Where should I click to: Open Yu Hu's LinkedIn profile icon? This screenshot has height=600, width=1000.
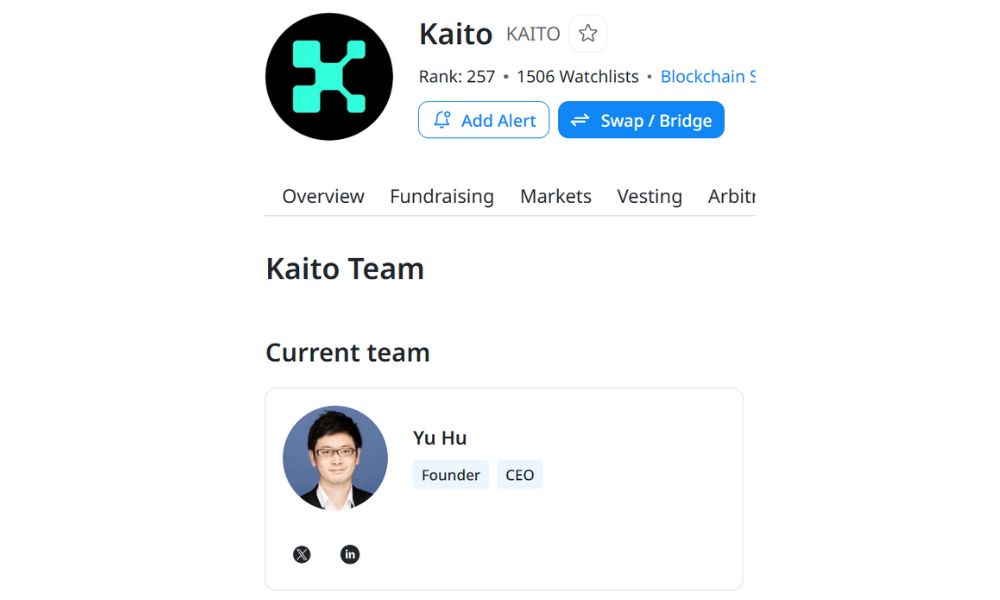point(349,553)
